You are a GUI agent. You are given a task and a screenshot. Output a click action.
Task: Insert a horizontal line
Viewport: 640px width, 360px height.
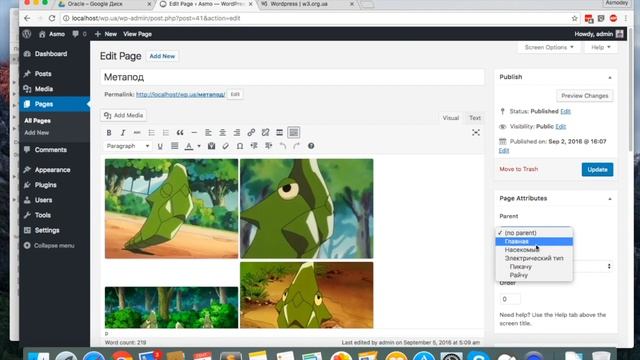point(194,133)
